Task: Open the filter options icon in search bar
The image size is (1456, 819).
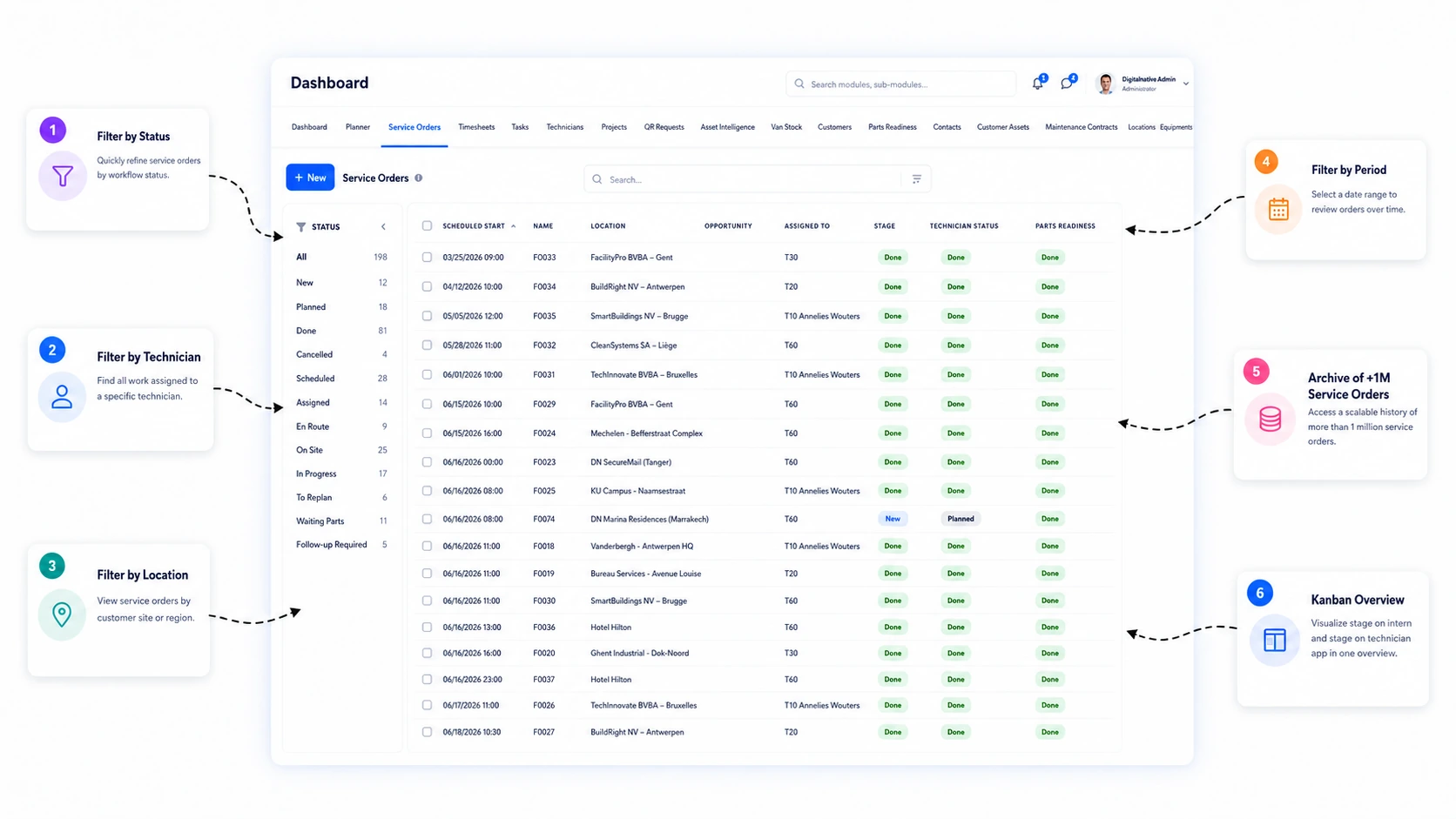Action: point(917,179)
